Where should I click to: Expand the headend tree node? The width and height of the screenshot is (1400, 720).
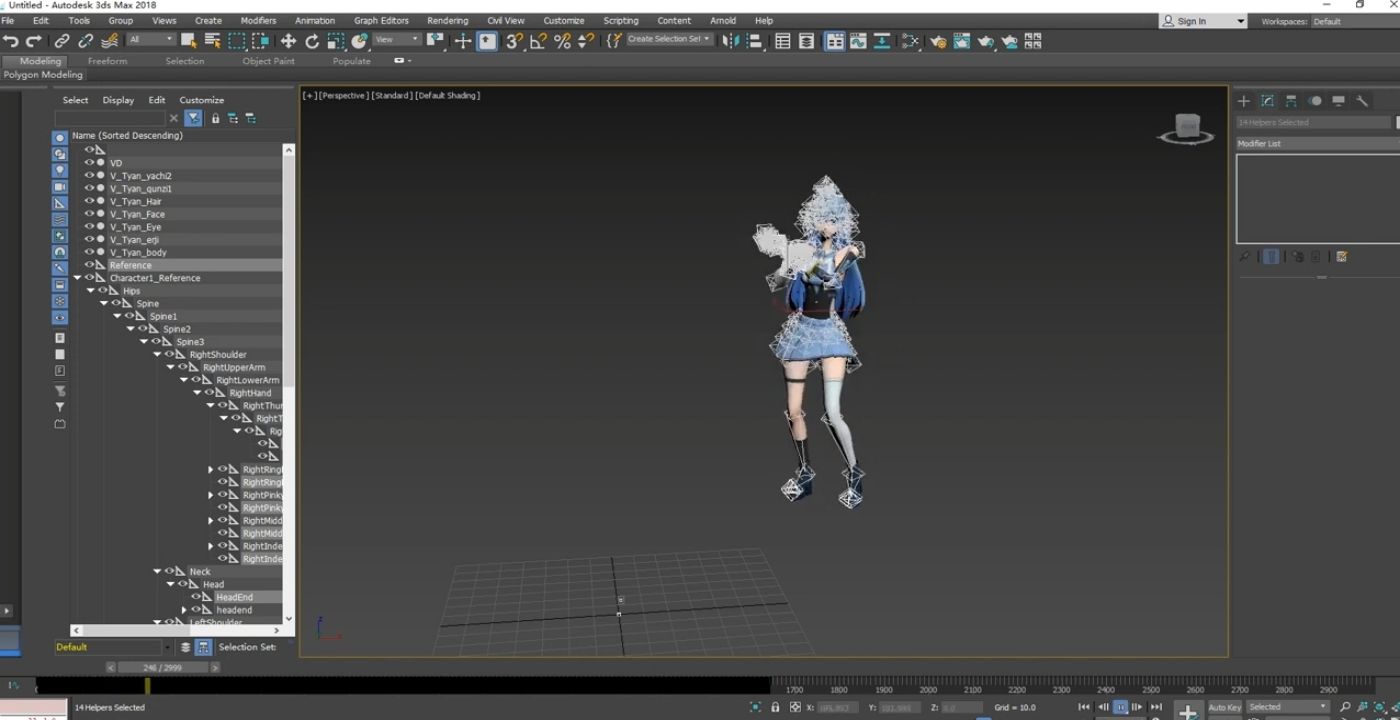coord(184,610)
